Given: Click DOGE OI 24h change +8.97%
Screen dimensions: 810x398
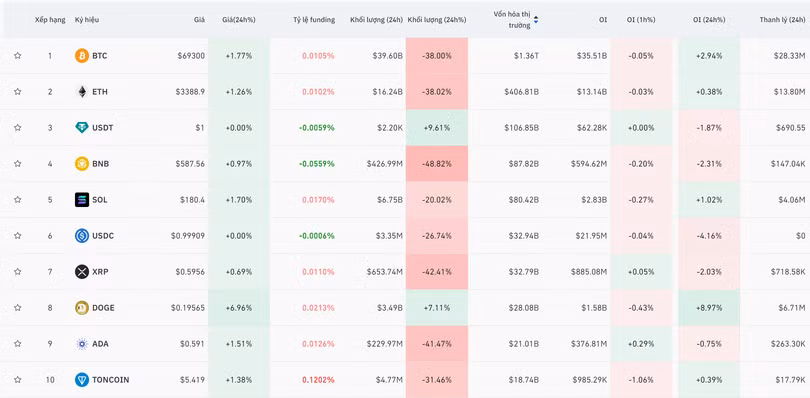Looking at the screenshot, I should point(709,308).
